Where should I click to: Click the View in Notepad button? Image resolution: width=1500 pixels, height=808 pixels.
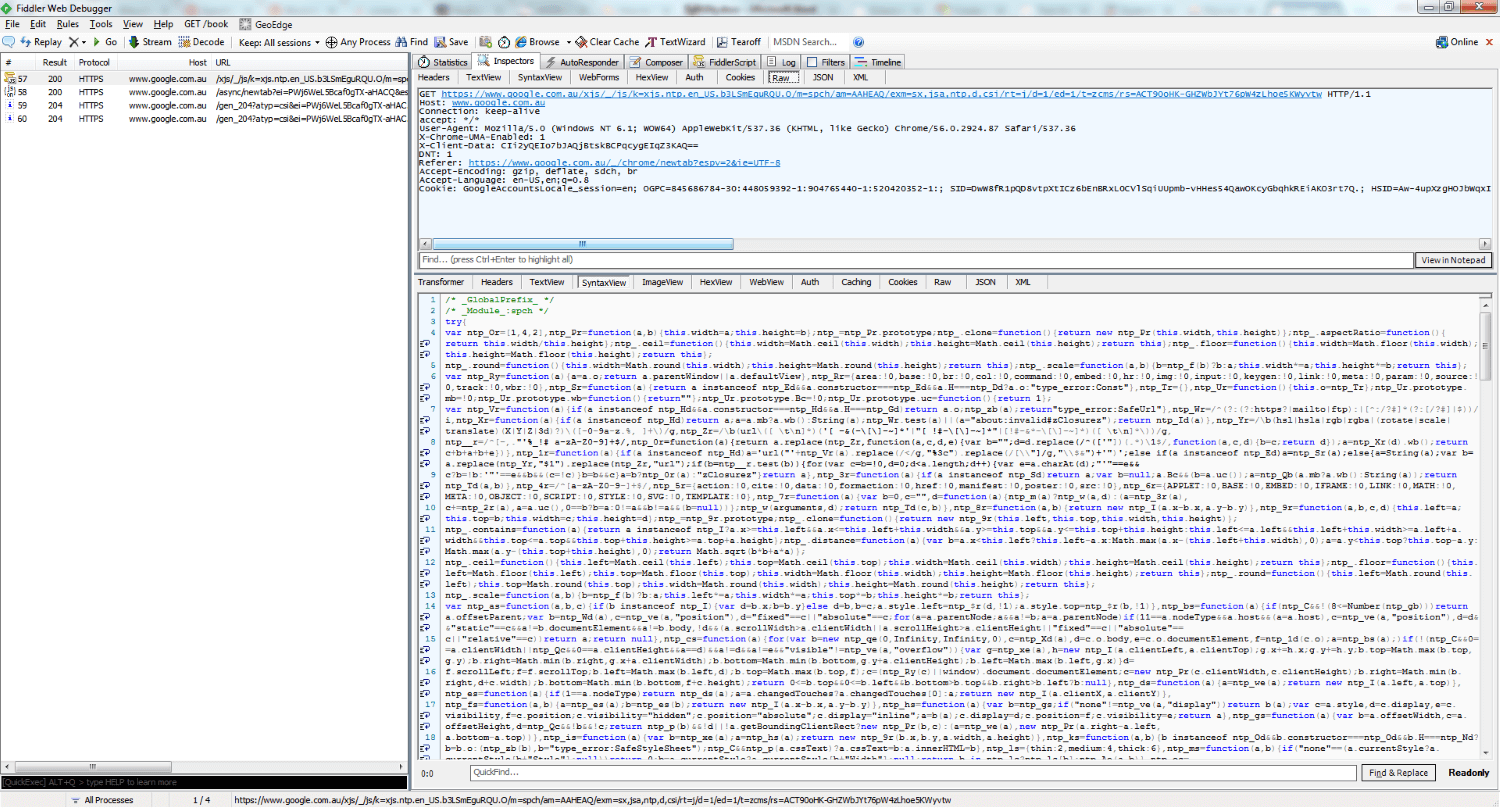pyautogui.click(x=1454, y=260)
